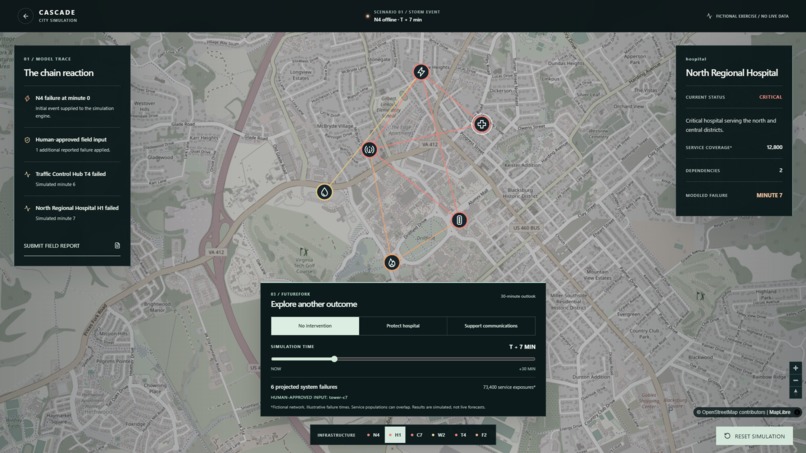The image size is (806, 453).
Task: Select the hospital node with medical cross
Action: click(481, 124)
